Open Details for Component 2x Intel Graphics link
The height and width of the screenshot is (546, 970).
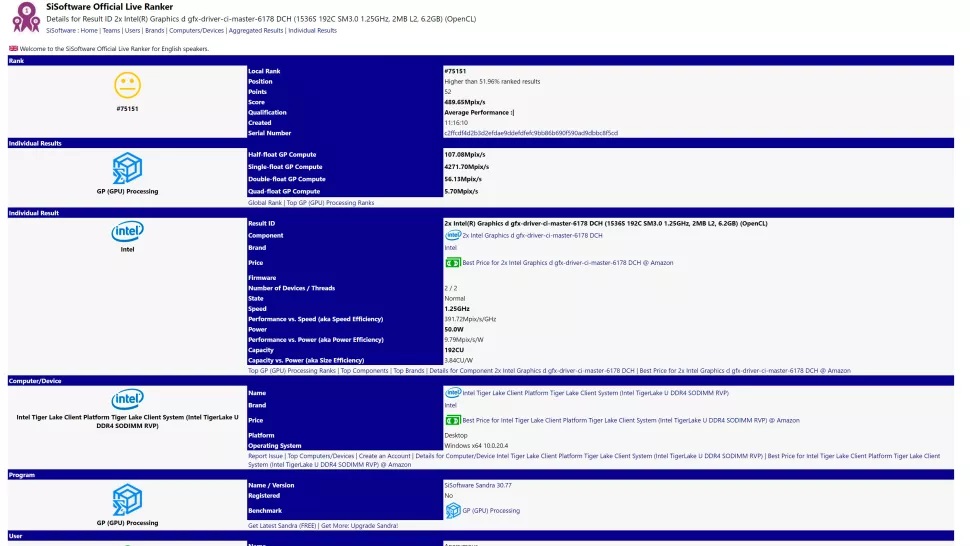532,371
